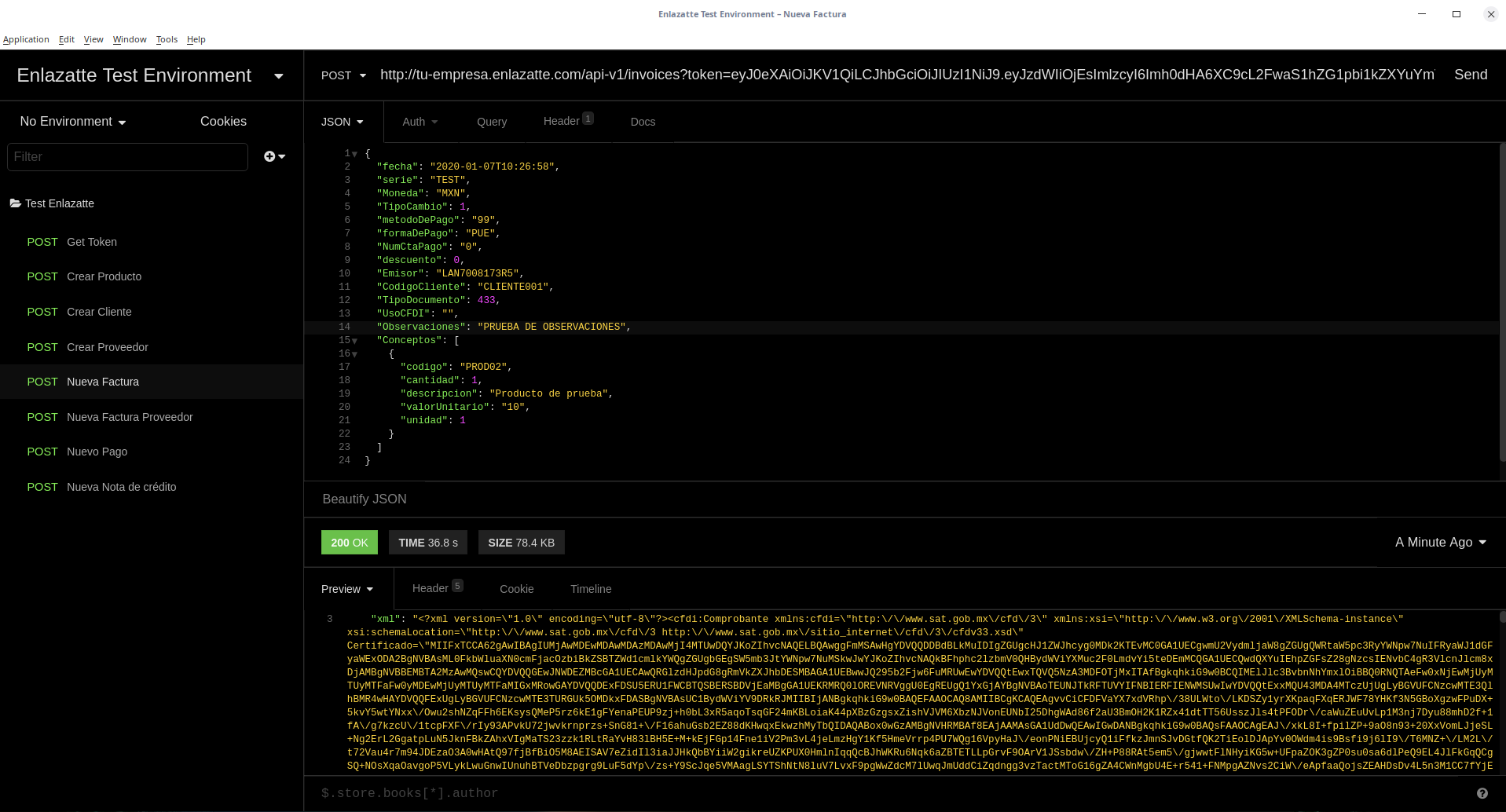
Task: Click the JSONPath response filter field
Action: coord(503,793)
